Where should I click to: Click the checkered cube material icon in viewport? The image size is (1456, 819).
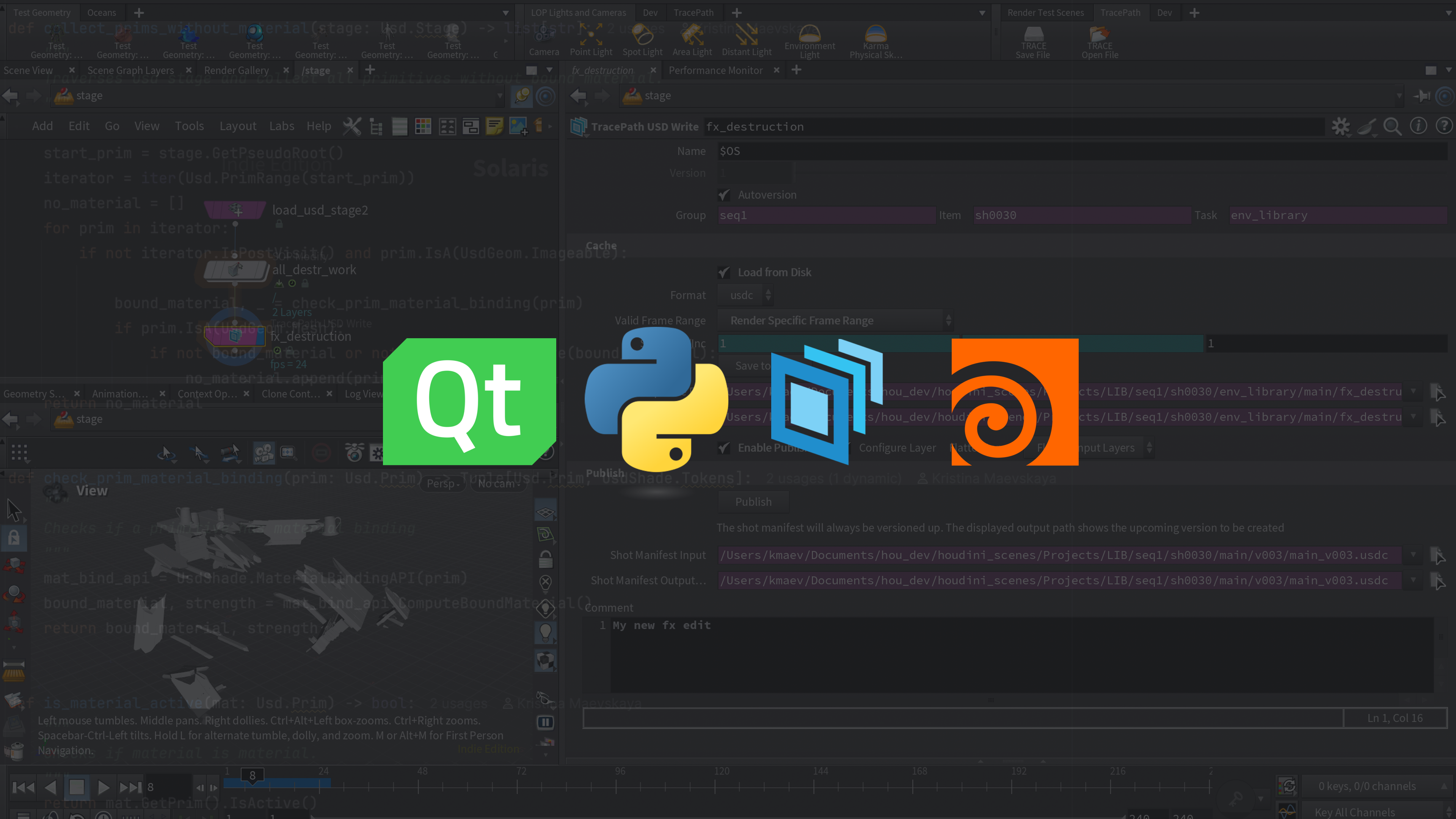pos(546,660)
